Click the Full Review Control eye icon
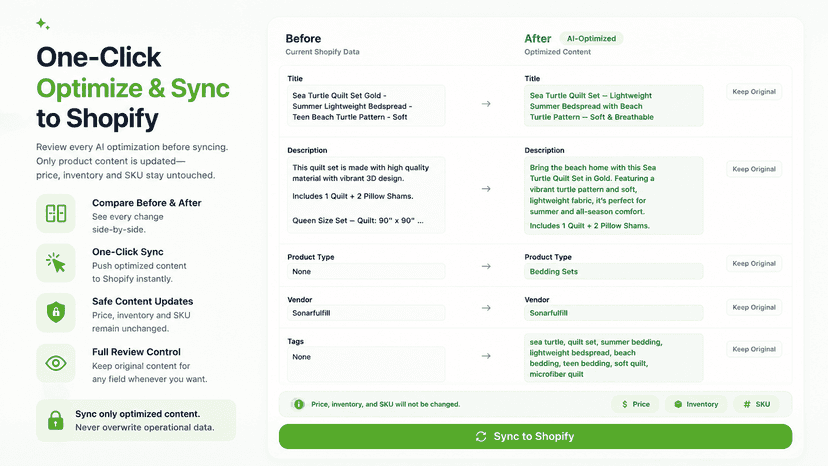Viewport: 828px width, 466px height. click(56, 363)
